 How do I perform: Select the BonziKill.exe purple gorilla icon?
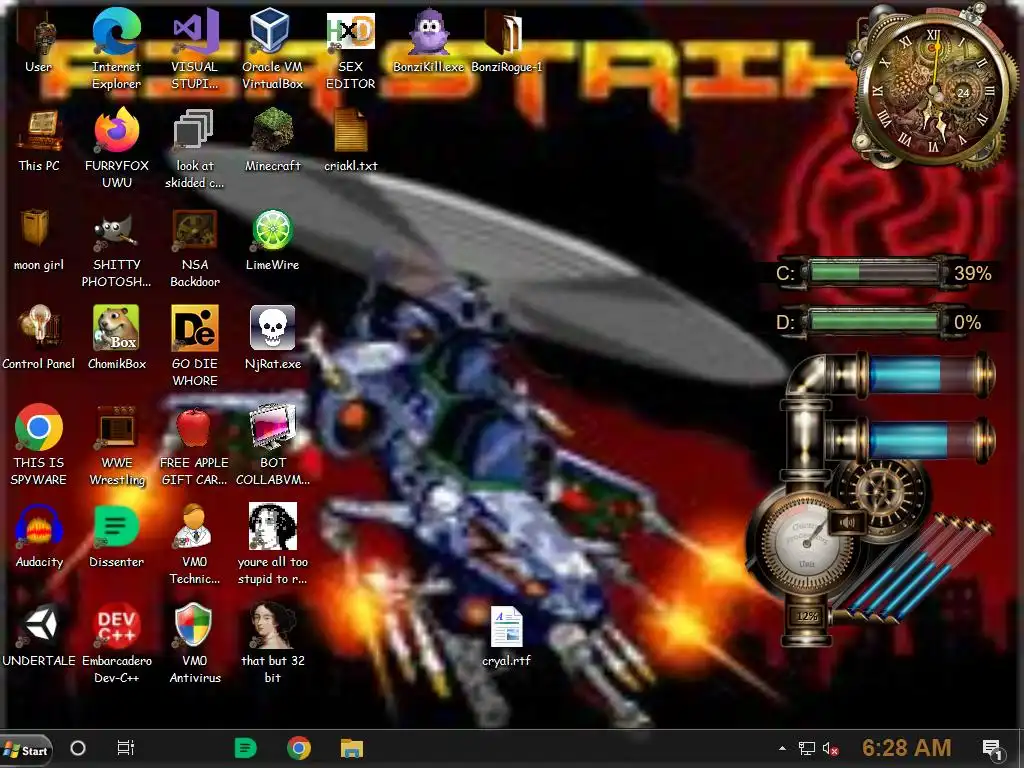(x=428, y=40)
